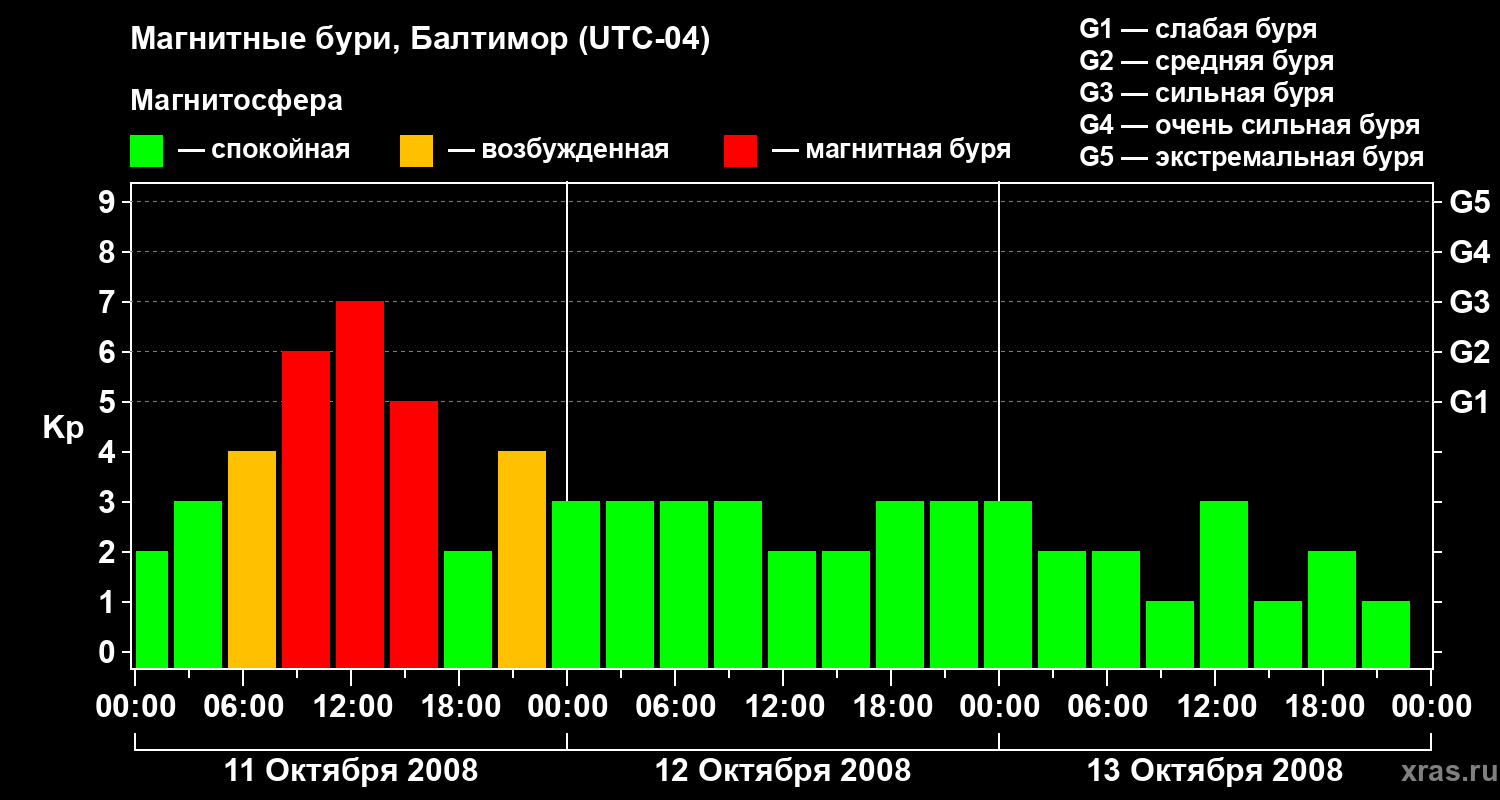This screenshot has height=800, width=1500.
Task: Select the red bar reaching Kp 6
Action: [x=306, y=510]
